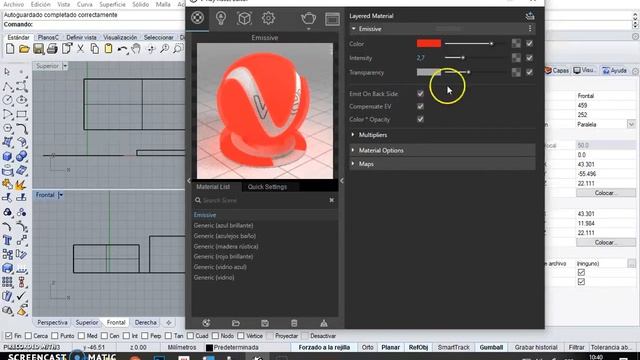The width and height of the screenshot is (640, 360).
Task: Collapse the right panel arrow beside preview
Action: (x=342, y=180)
